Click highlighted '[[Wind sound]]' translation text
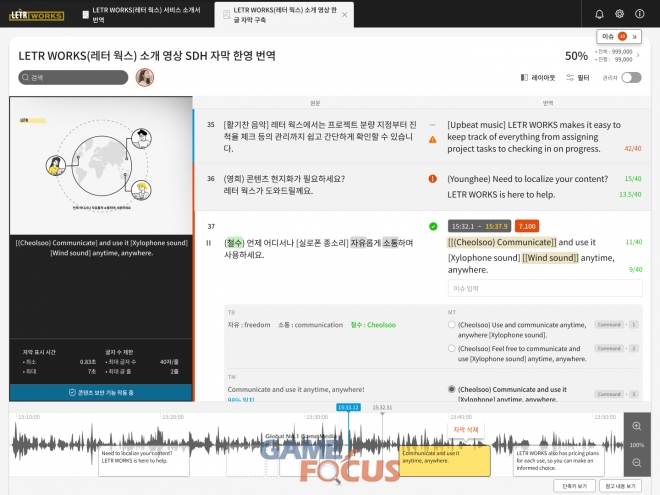This screenshot has height=495, width=660. 550,258
